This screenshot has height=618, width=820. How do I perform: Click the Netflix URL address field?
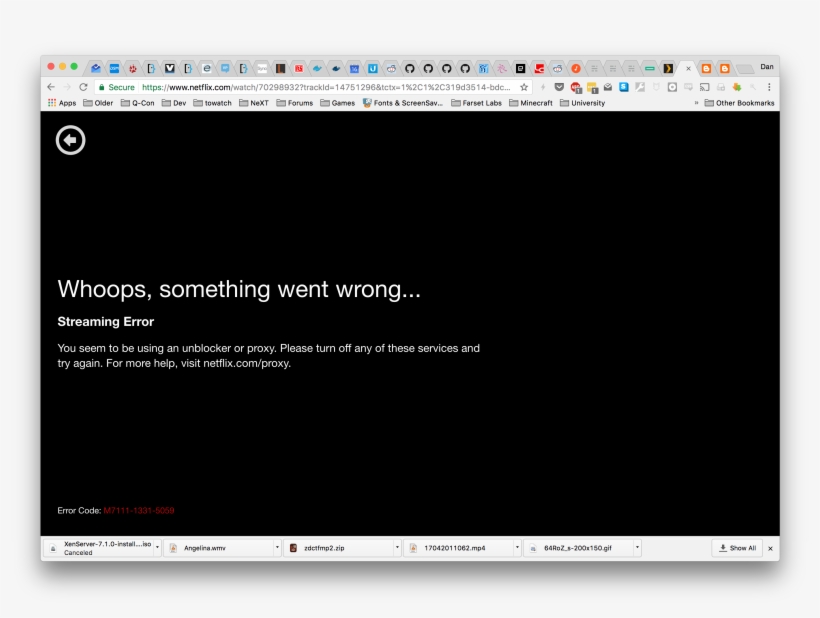click(326, 87)
